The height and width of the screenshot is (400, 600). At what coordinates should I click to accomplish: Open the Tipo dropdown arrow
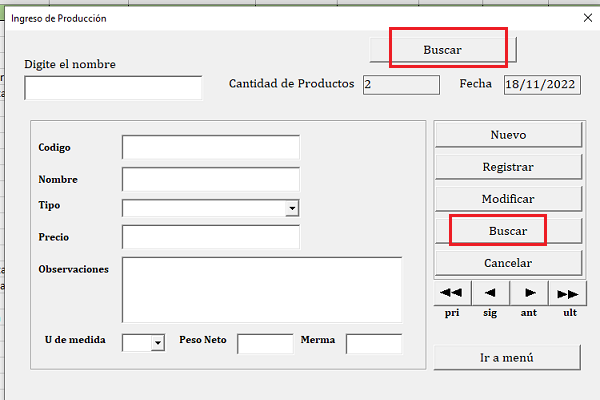[x=292, y=208]
